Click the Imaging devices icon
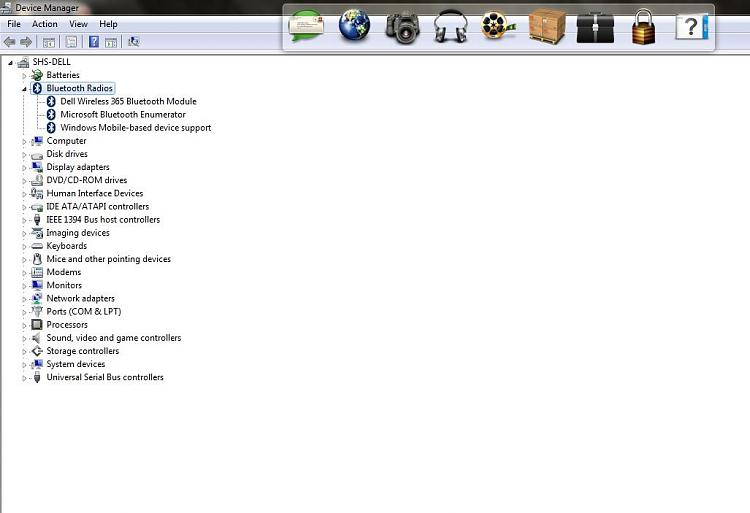 pyautogui.click(x=37, y=233)
